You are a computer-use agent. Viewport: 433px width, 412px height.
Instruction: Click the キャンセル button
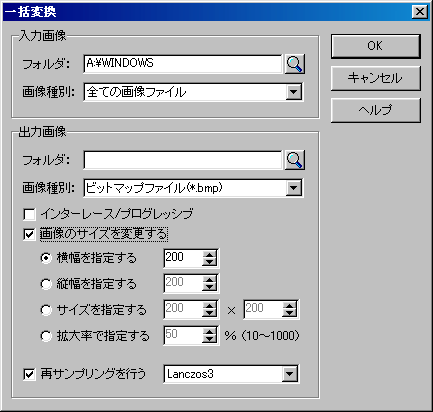click(x=376, y=78)
